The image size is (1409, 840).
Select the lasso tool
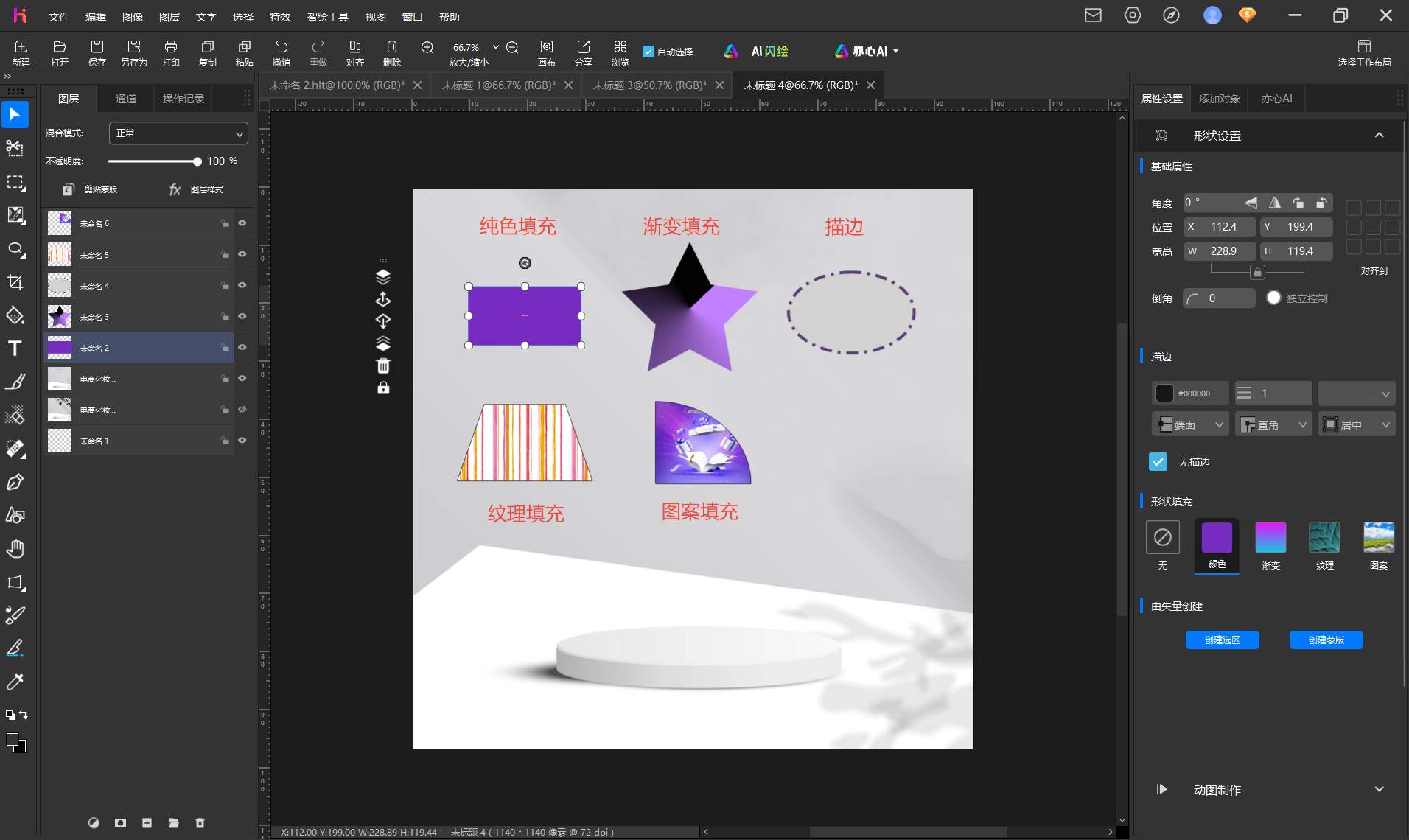(x=15, y=249)
